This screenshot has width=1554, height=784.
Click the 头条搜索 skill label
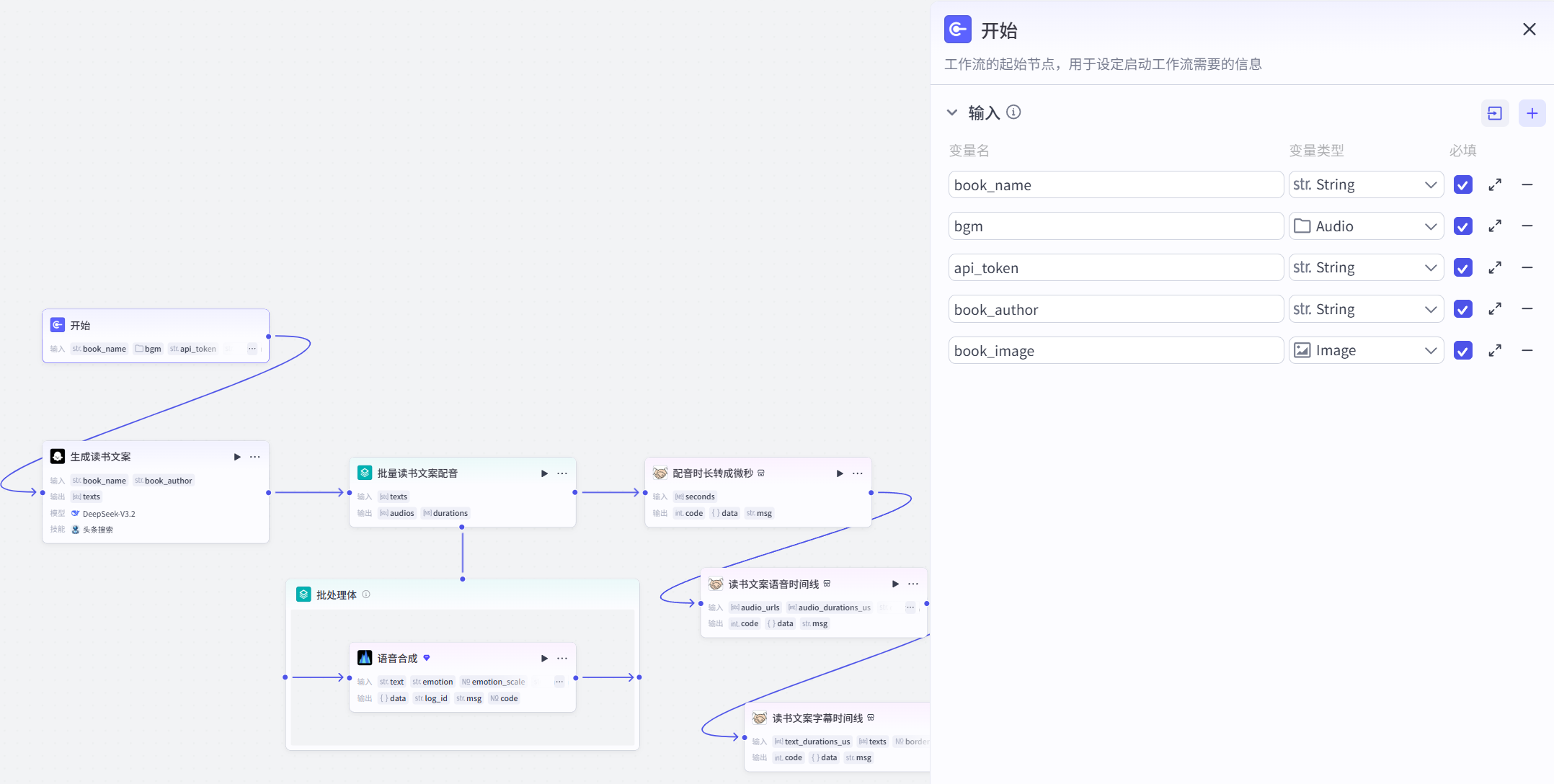97,530
